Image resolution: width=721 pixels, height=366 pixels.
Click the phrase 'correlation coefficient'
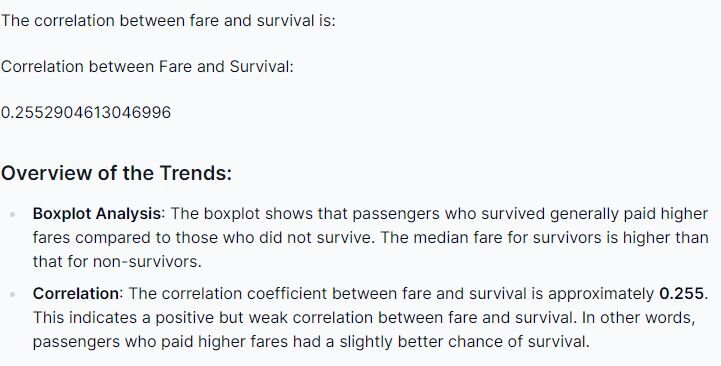(x=244, y=293)
